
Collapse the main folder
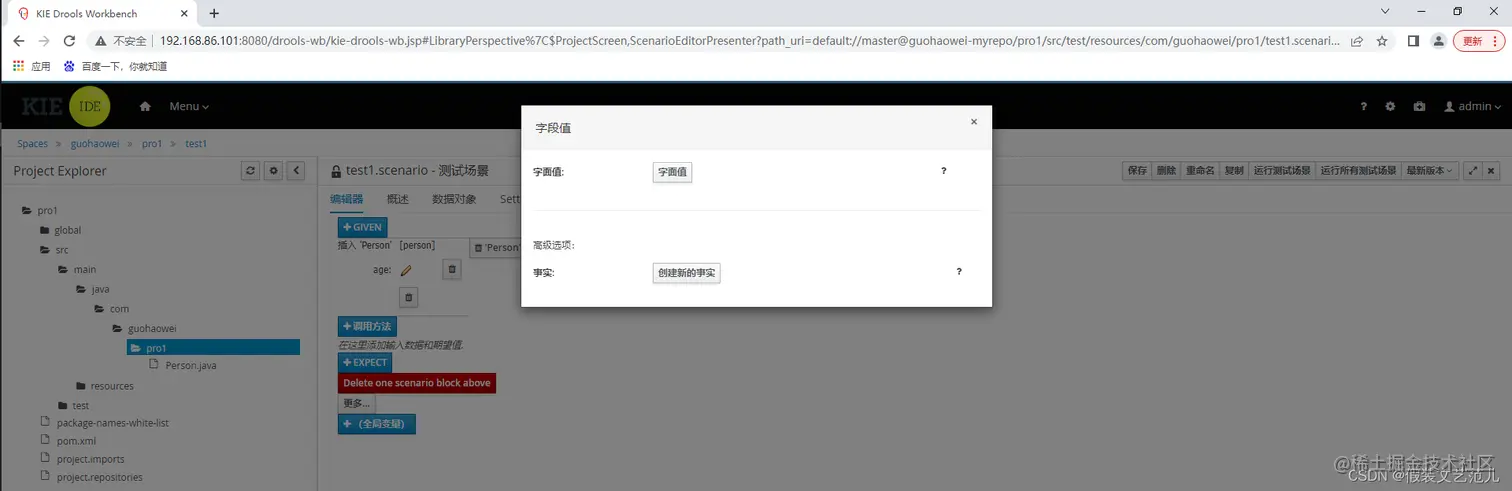77,269
